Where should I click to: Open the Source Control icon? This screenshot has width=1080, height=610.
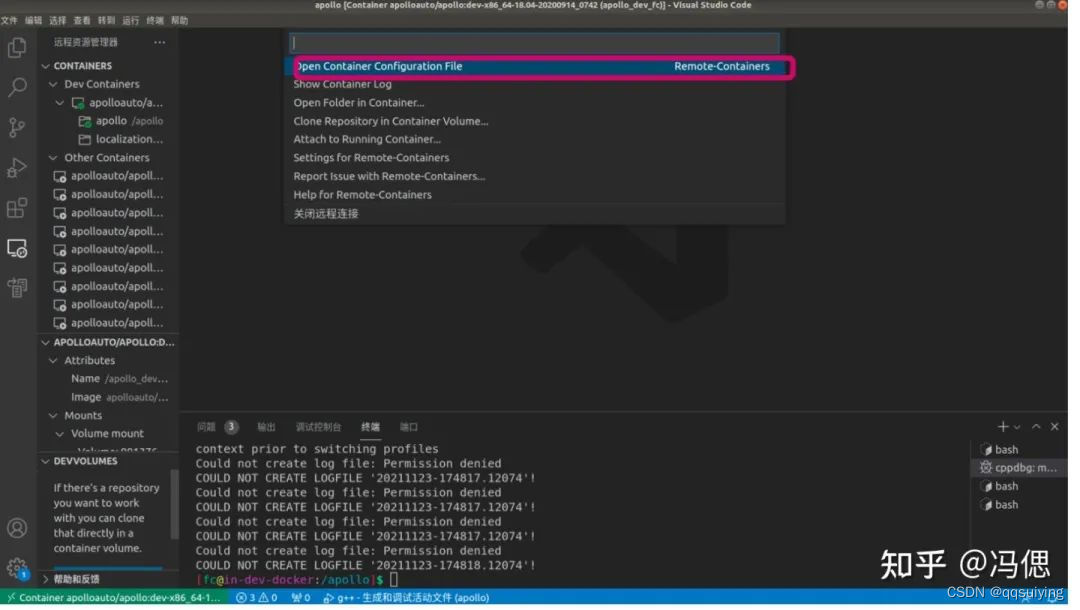click(16, 127)
